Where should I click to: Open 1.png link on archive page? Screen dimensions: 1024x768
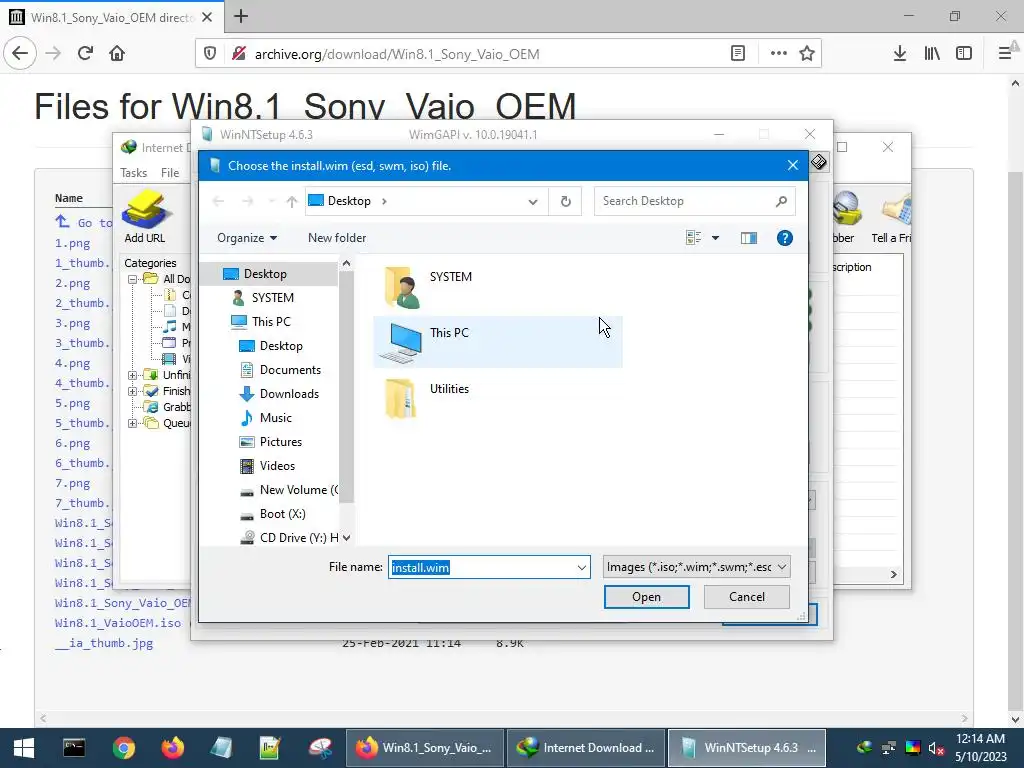click(x=72, y=243)
